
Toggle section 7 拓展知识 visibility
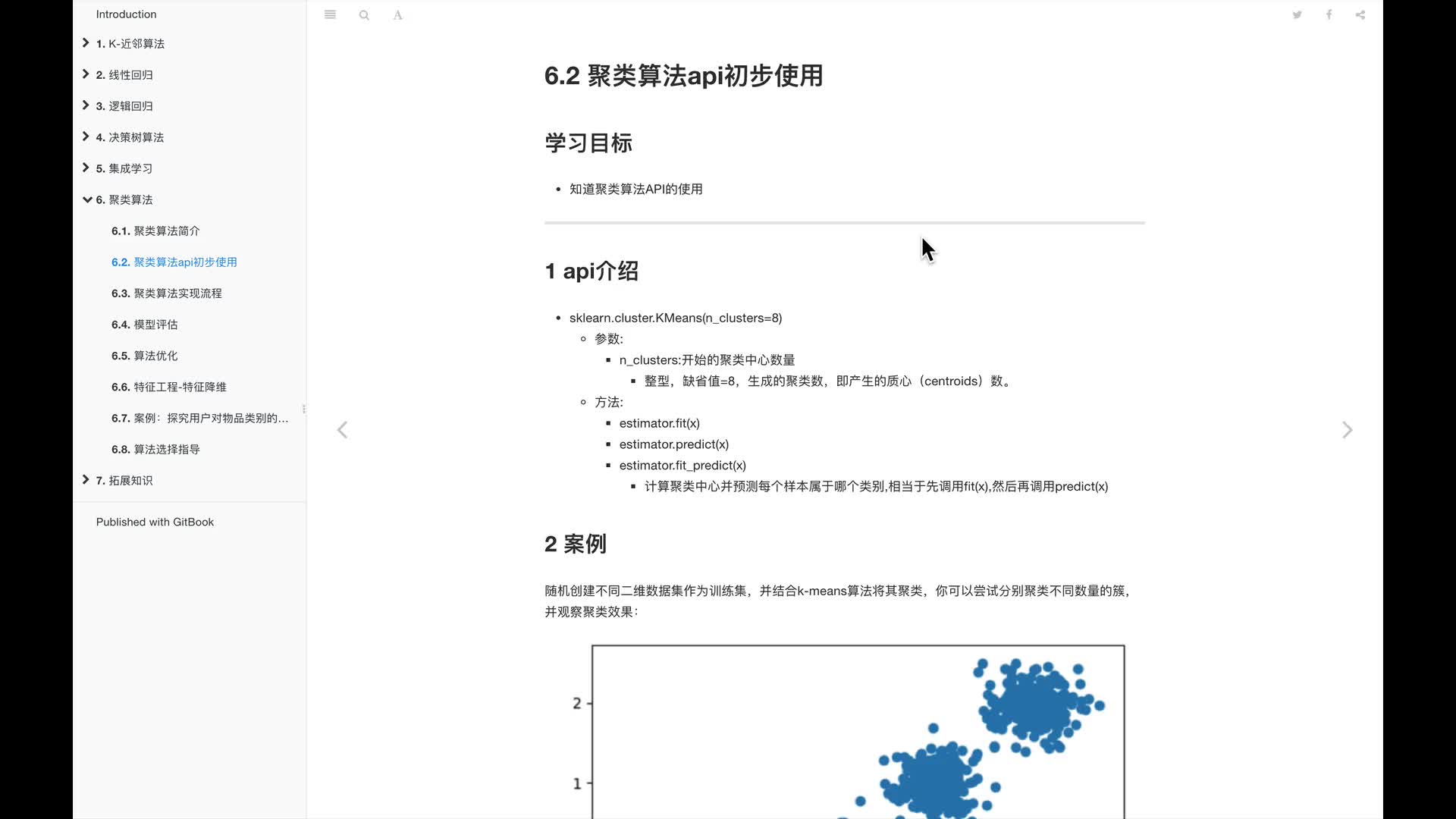(x=86, y=480)
